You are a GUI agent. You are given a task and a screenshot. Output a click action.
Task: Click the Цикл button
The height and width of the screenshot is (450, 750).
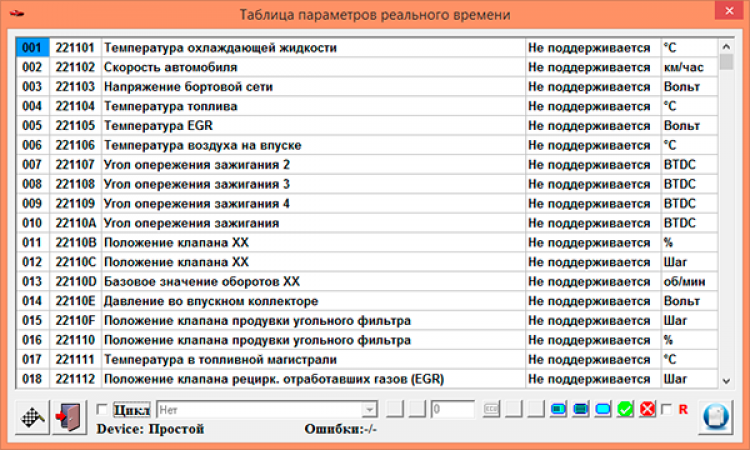(132, 410)
